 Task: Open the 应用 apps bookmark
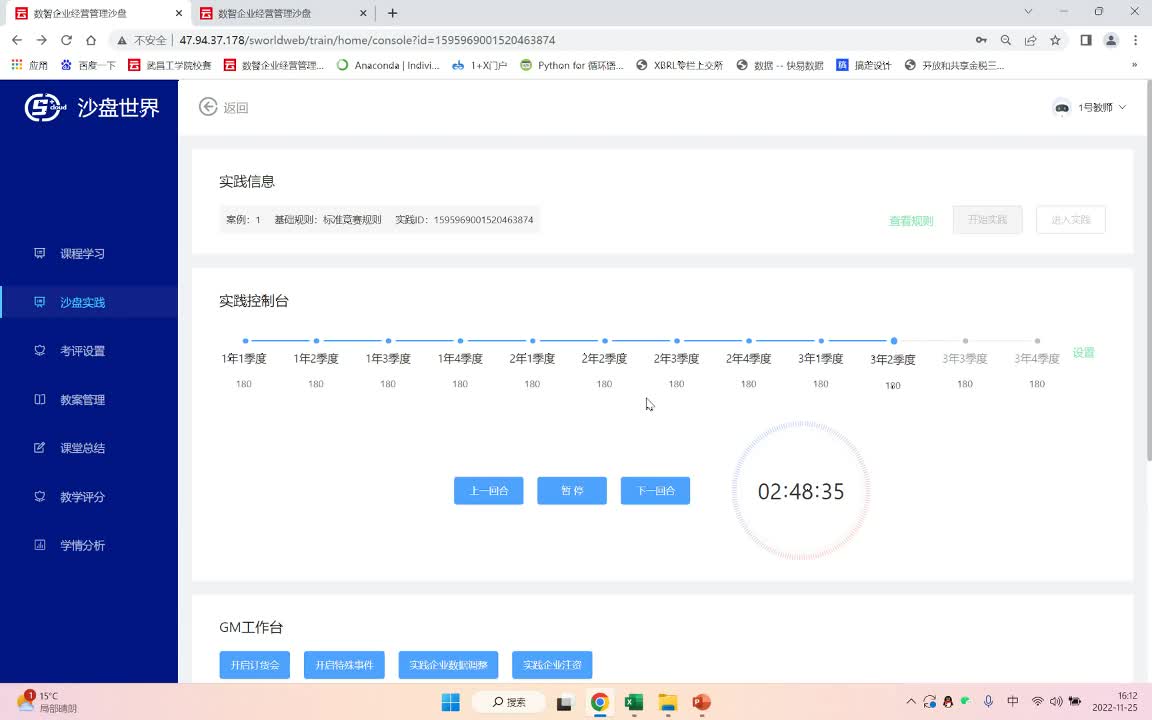[29, 65]
